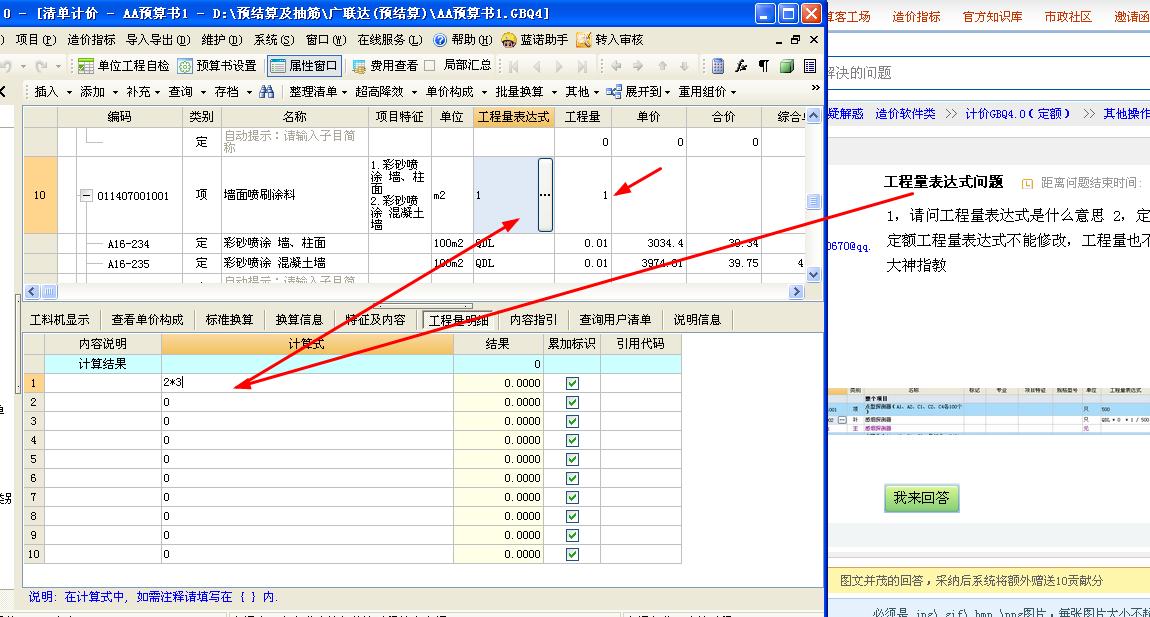Toggle 累加标识 checkbox in row 4
1150x617 pixels.
572,440
